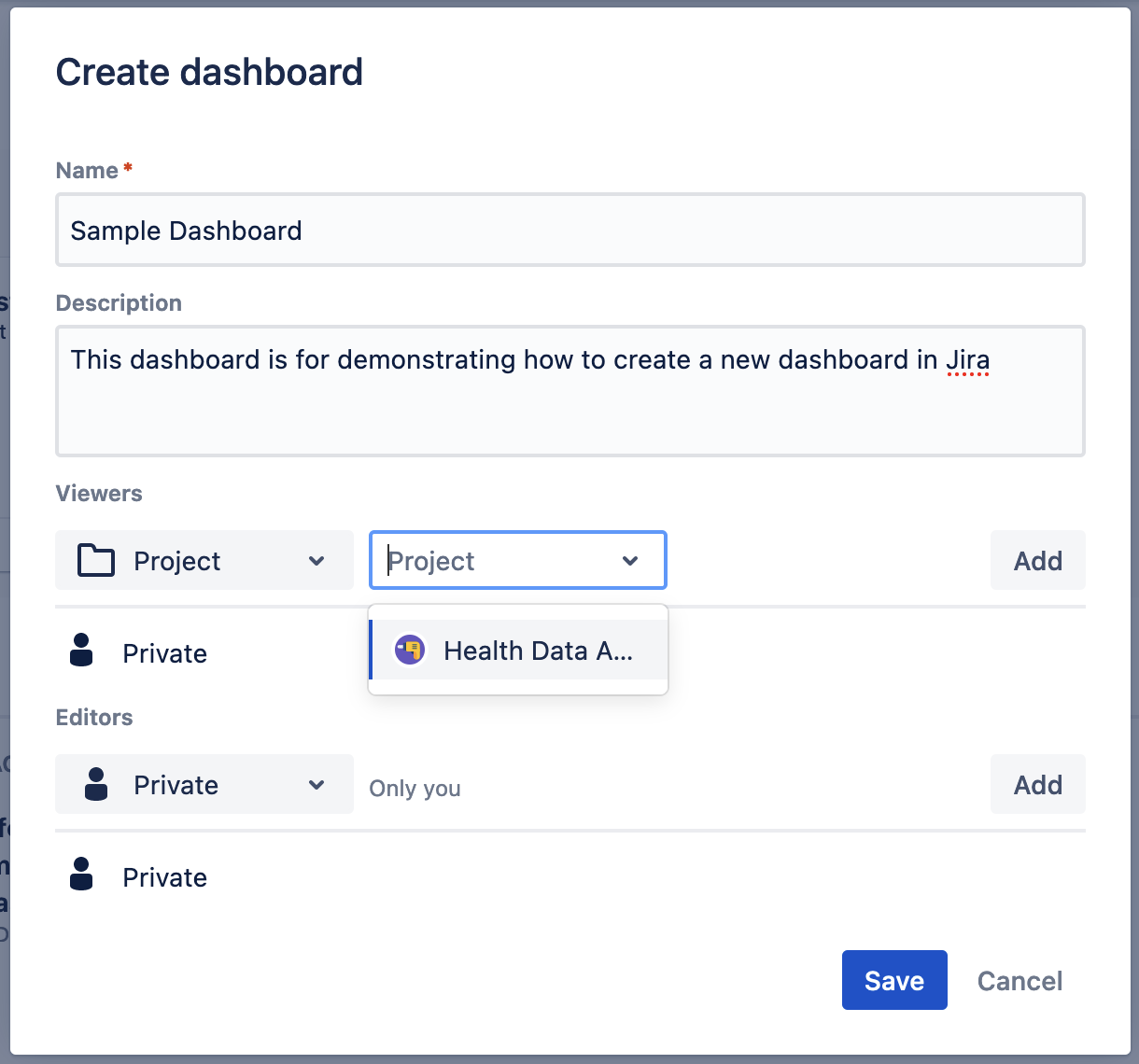
Task: Expand Viewers type dropdown via its chevron
Action: [316, 561]
